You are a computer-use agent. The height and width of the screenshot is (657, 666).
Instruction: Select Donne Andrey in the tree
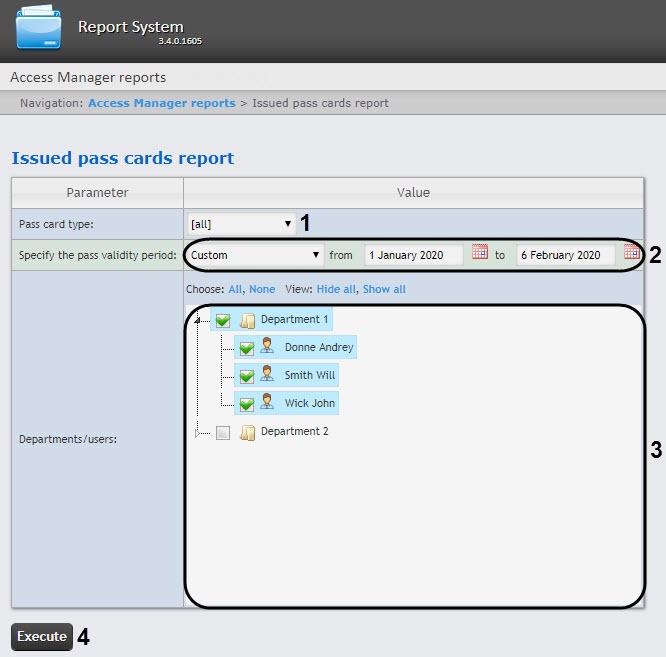(319, 347)
